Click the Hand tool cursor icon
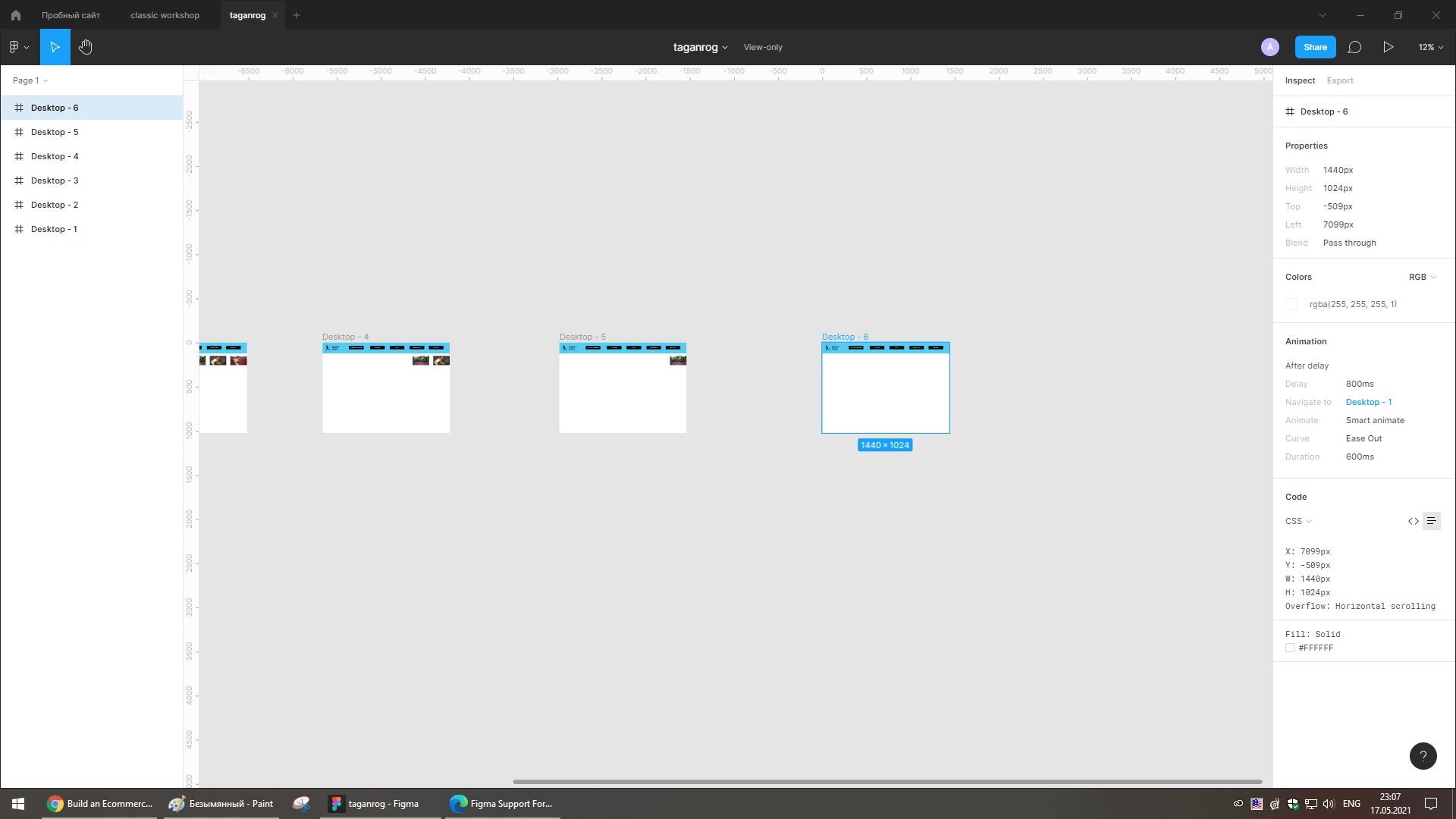Viewport: 1456px width, 819px height. pyautogui.click(x=86, y=47)
